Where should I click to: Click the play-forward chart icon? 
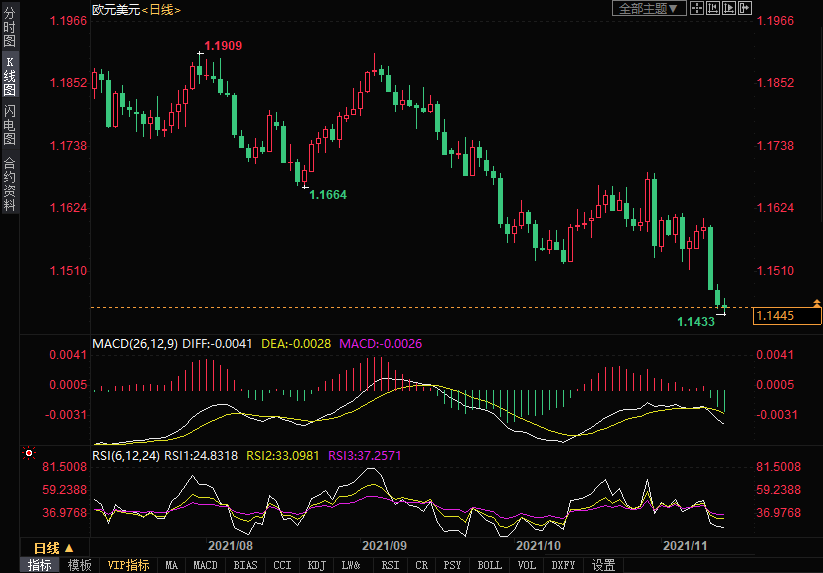click(728, 8)
